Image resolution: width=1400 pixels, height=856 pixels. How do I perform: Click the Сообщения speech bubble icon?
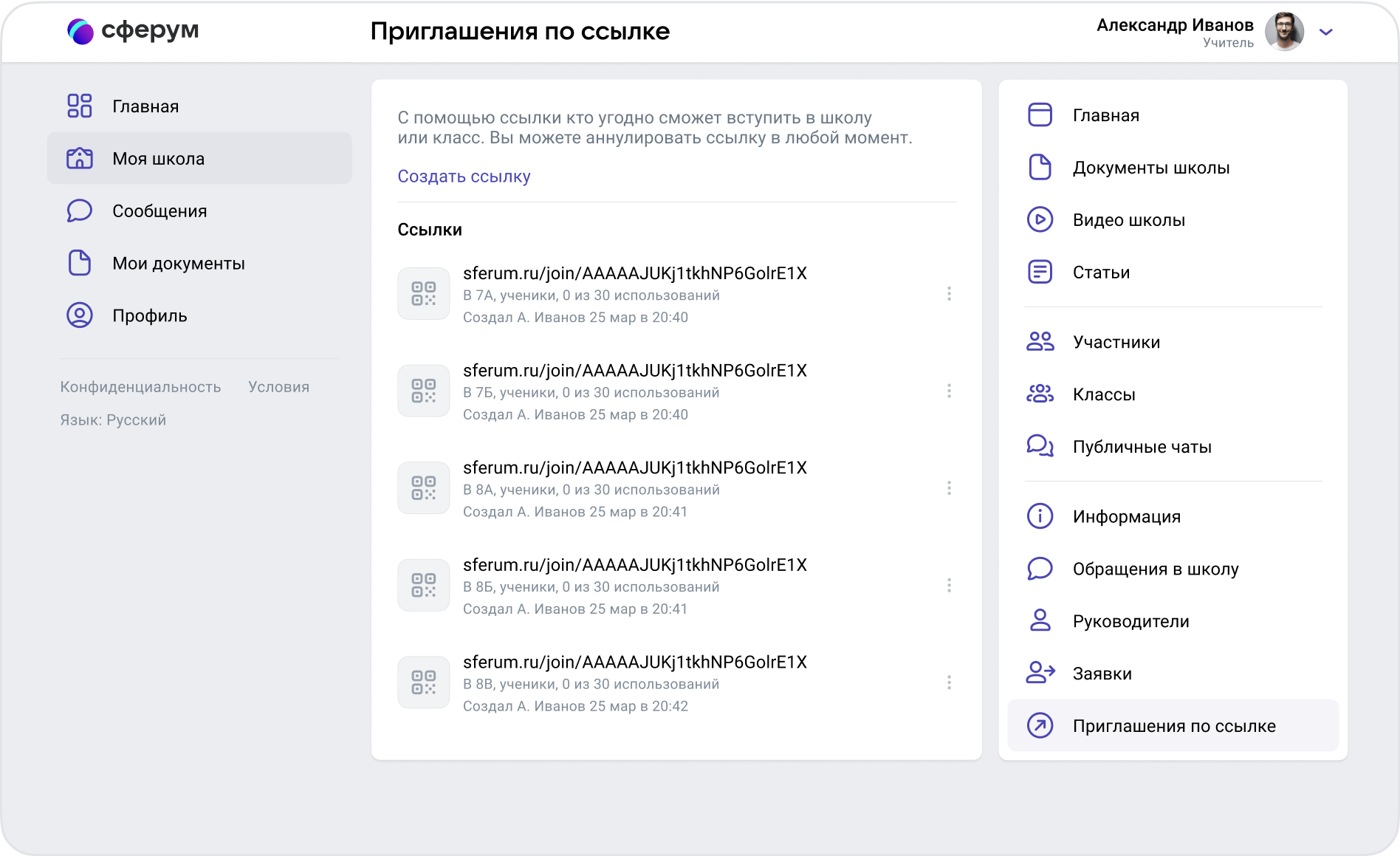pos(80,210)
